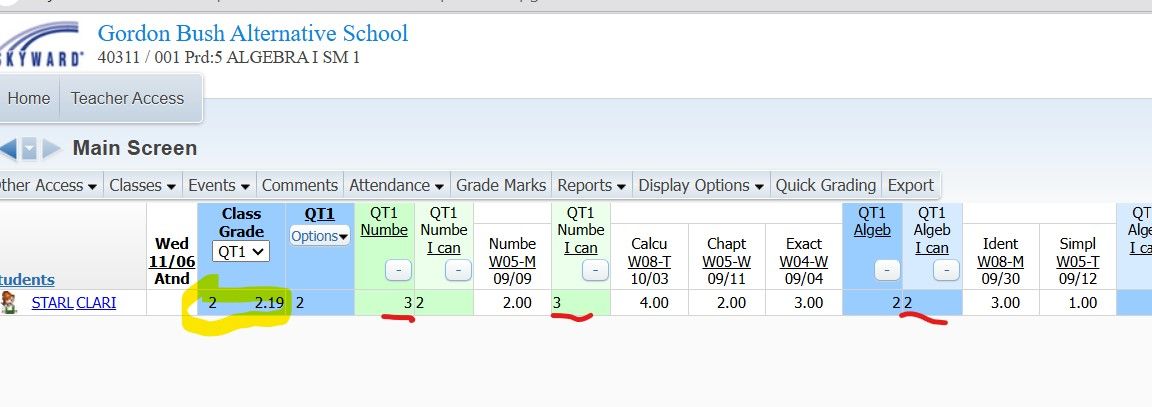This screenshot has height=407, width=1152.
Task: Open the Reports menu
Action: pos(591,185)
